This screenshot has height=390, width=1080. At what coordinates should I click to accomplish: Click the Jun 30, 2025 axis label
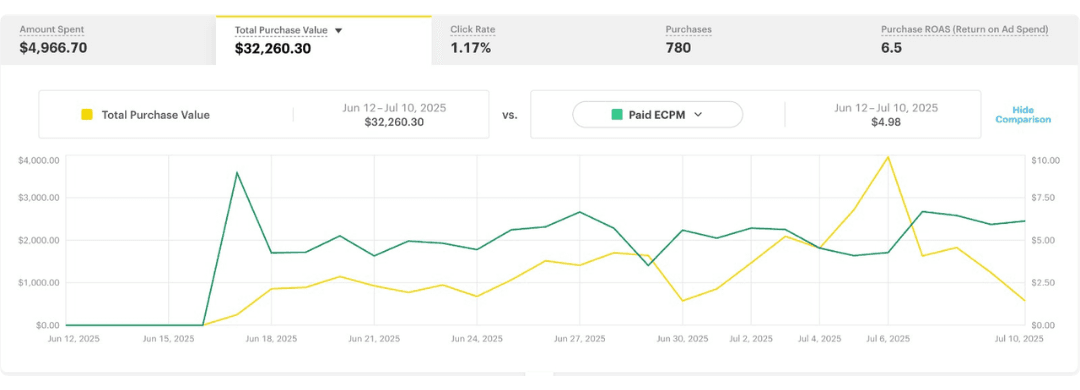(x=683, y=339)
